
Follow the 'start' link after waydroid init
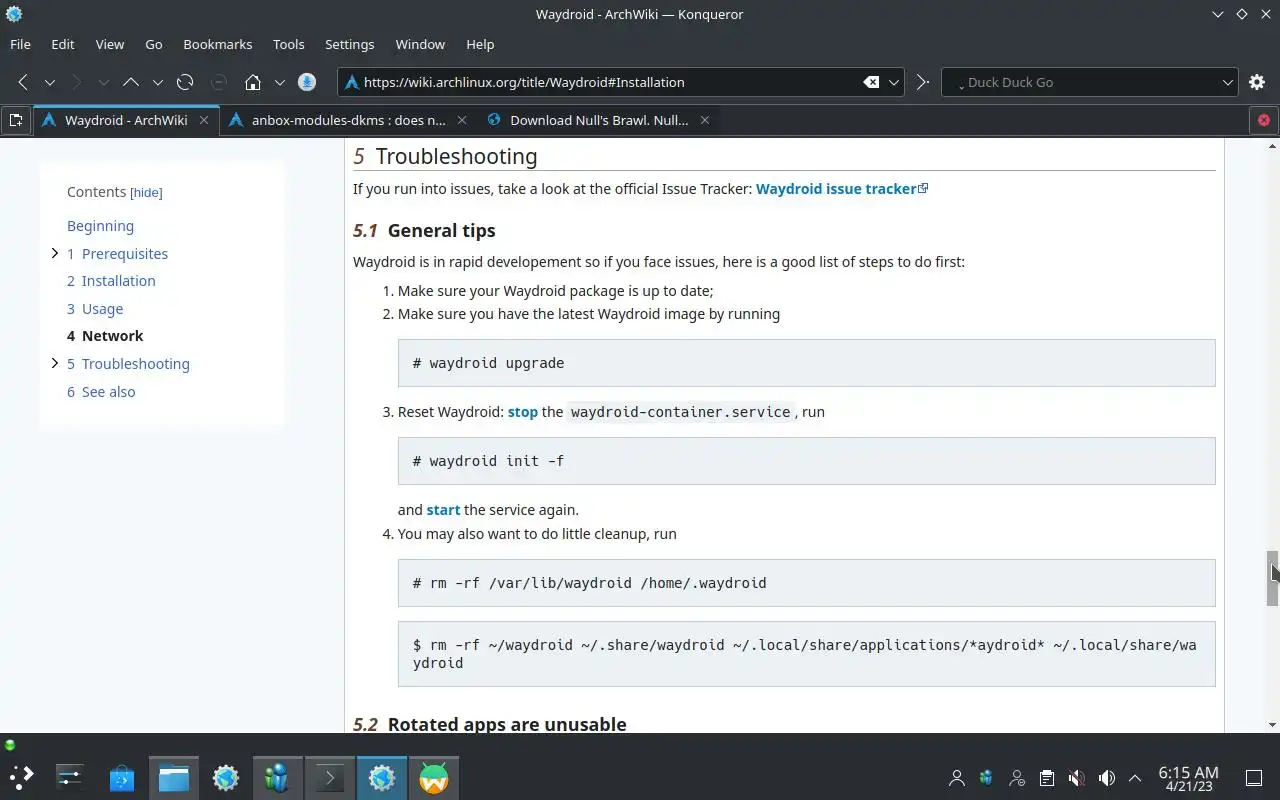[x=443, y=510]
